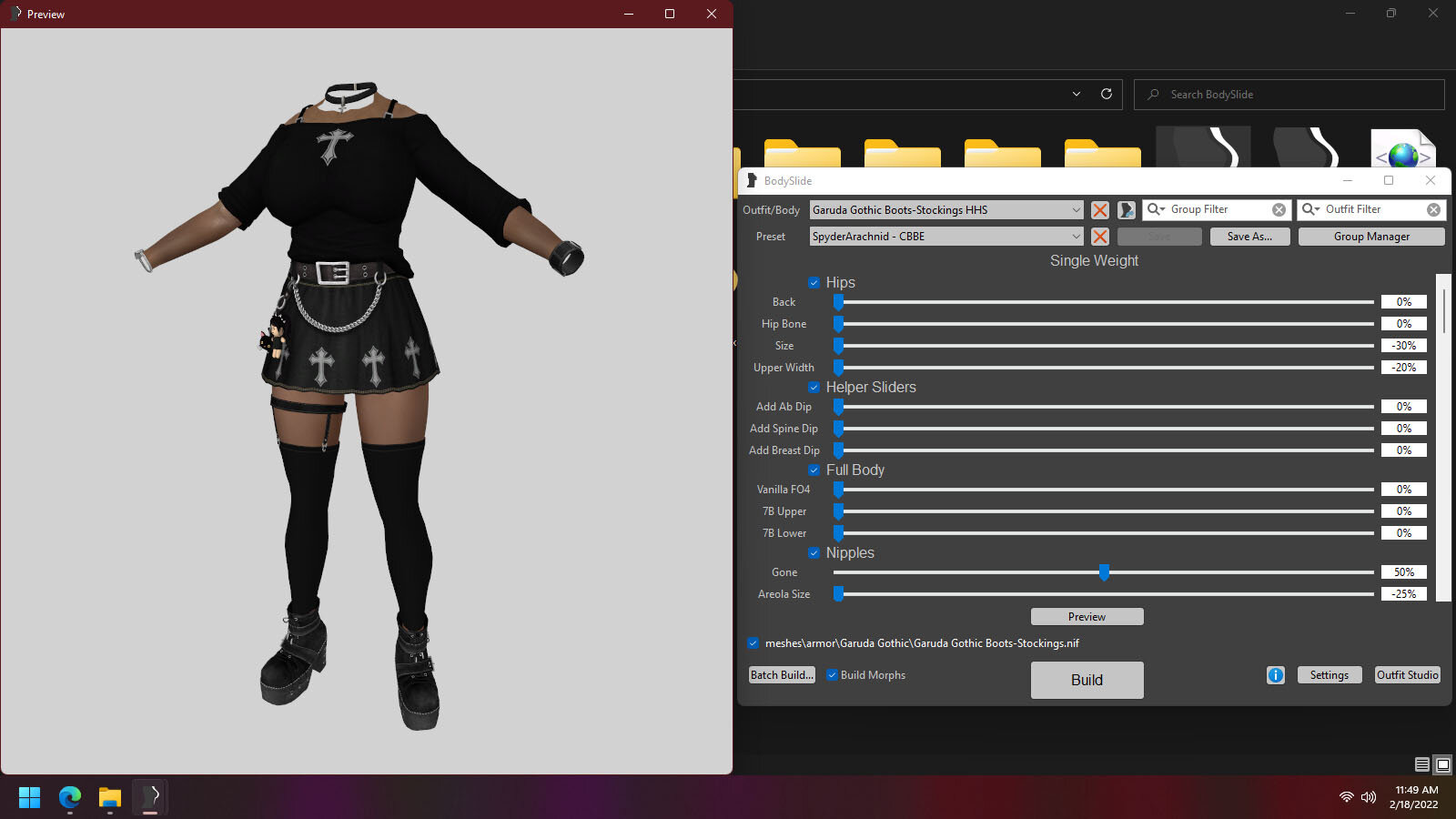This screenshot has width=1456, height=819.
Task: Switch to large icons view in Explorer
Action: [x=1442, y=764]
